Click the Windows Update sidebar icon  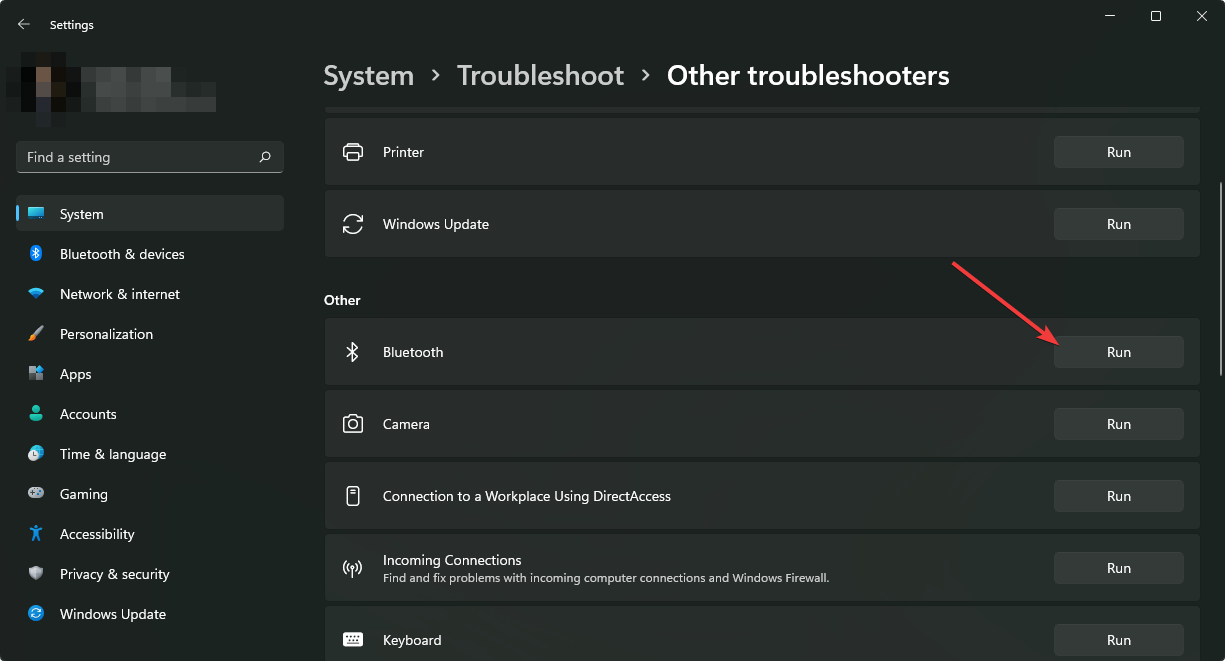[x=36, y=614]
